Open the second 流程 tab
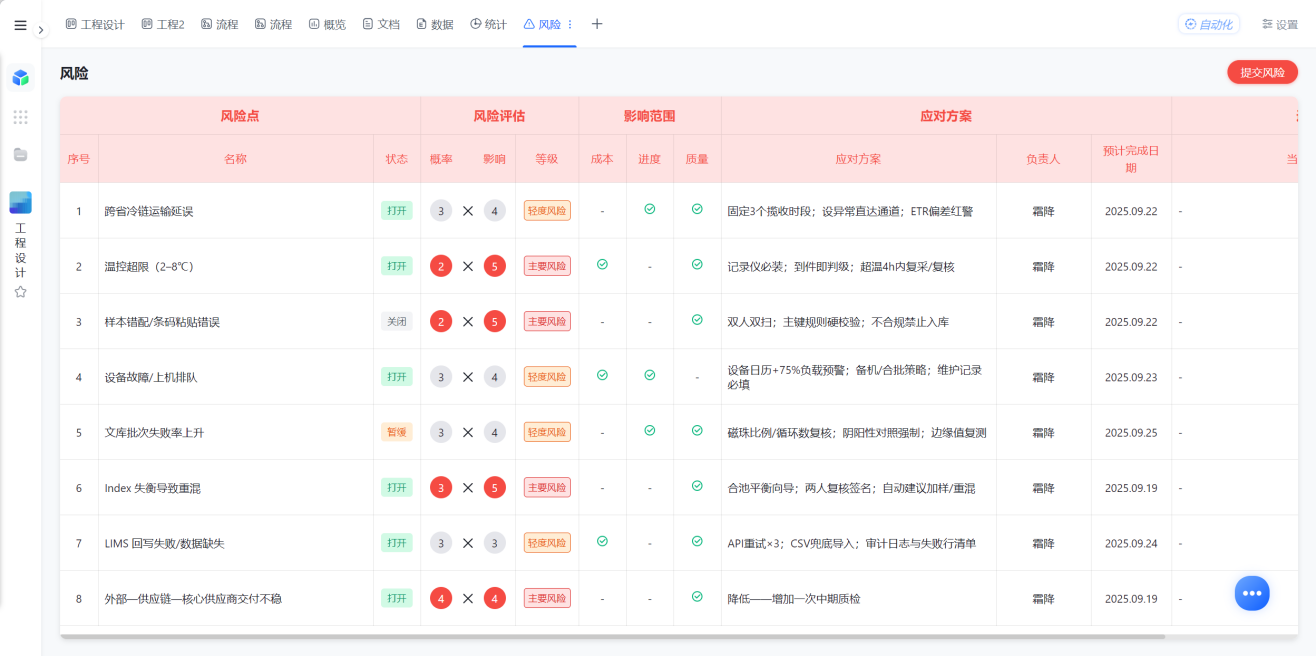Viewport: 1316px width, 656px height. click(274, 24)
